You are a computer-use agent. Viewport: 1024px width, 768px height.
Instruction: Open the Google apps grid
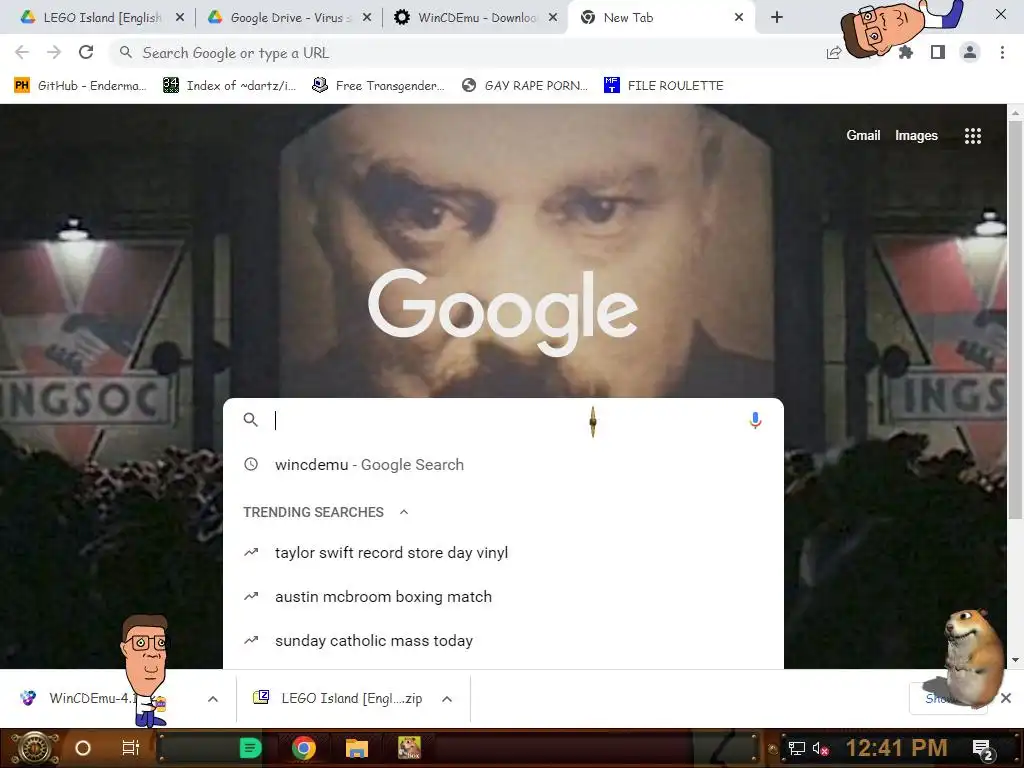tap(972, 136)
